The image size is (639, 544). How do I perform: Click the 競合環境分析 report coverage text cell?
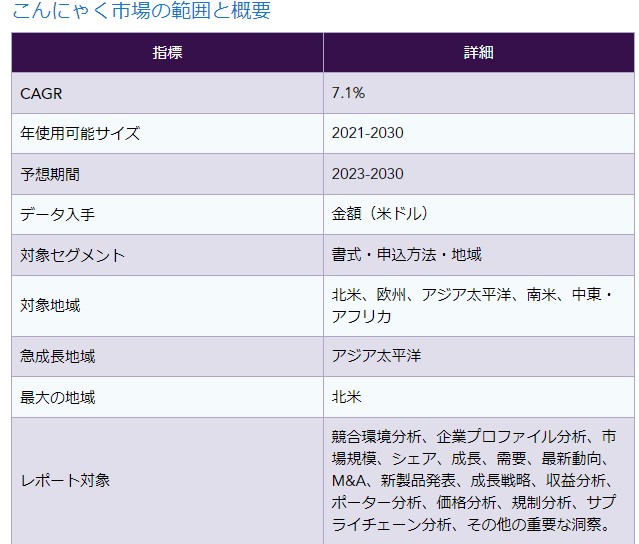pyautogui.click(x=474, y=480)
